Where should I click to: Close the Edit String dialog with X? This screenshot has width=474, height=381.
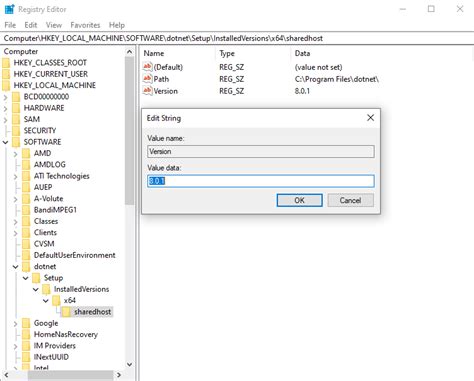(x=370, y=118)
